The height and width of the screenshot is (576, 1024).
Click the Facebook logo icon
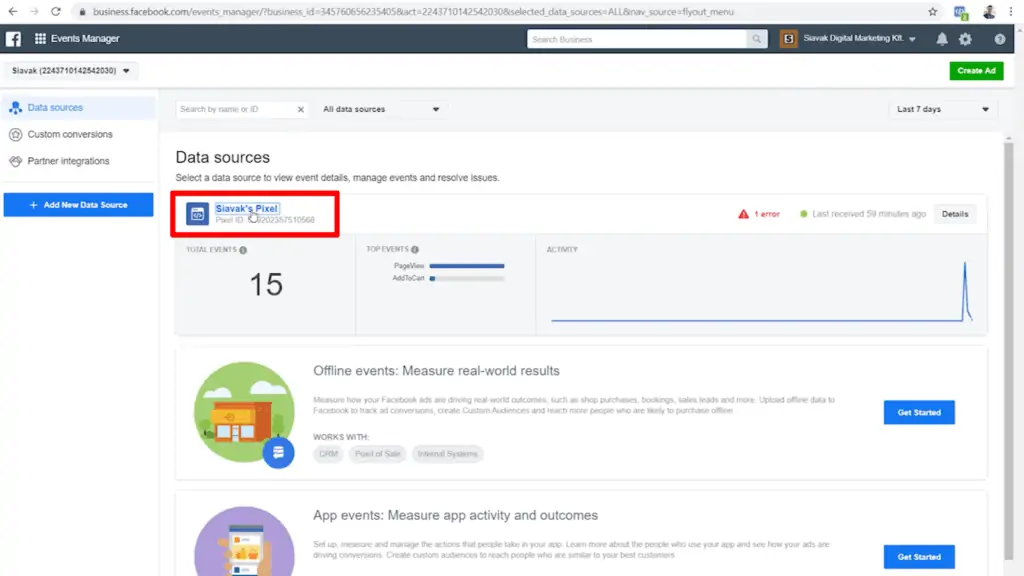(x=14, y=39)
